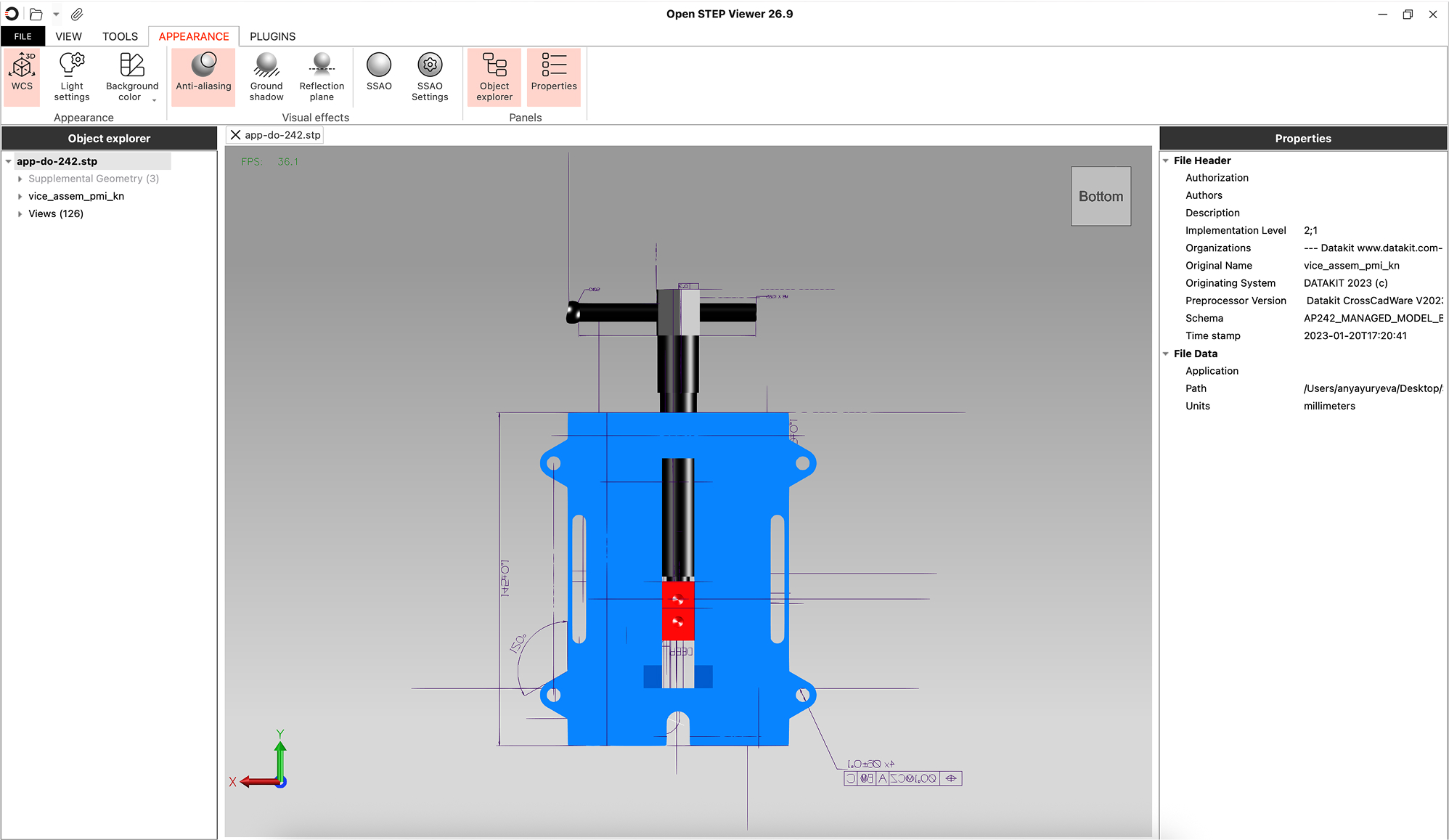The width and height of the screenshot is (1449, 840).
Task: Toggle Anti-aliasing effect
Action: (x=203, y=73)
